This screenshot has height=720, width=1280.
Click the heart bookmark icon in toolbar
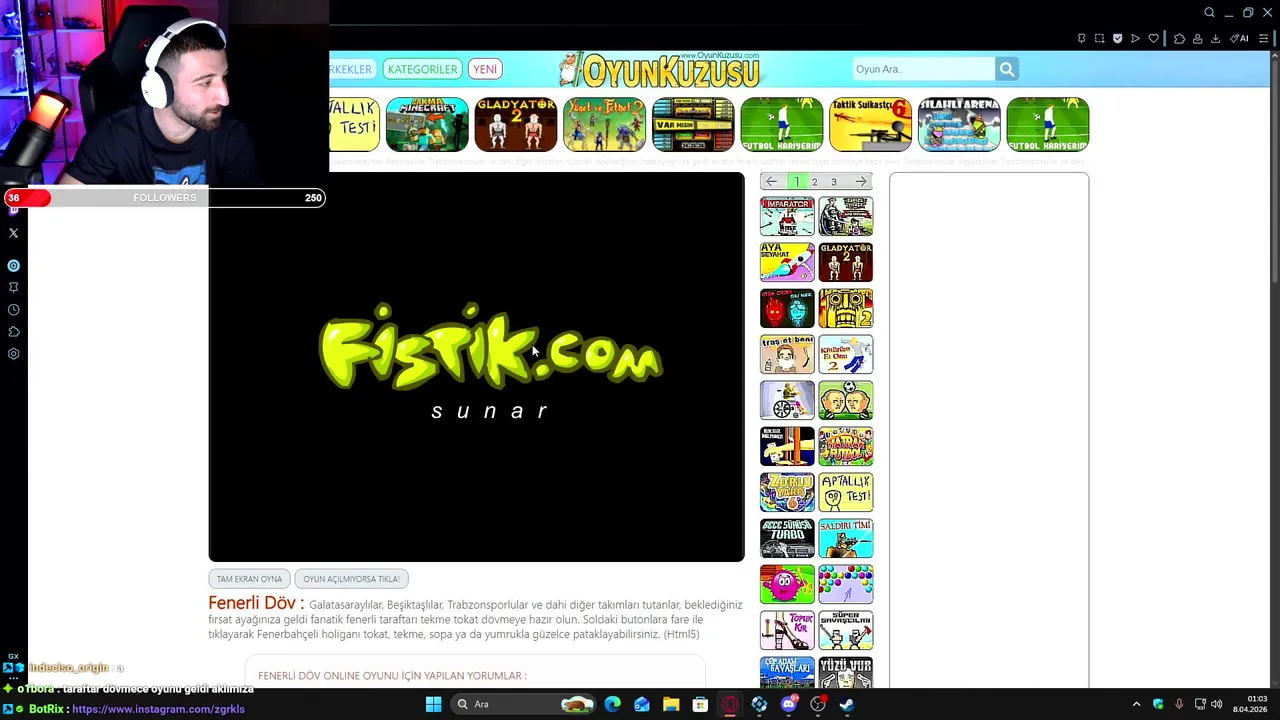point(1153,38)
